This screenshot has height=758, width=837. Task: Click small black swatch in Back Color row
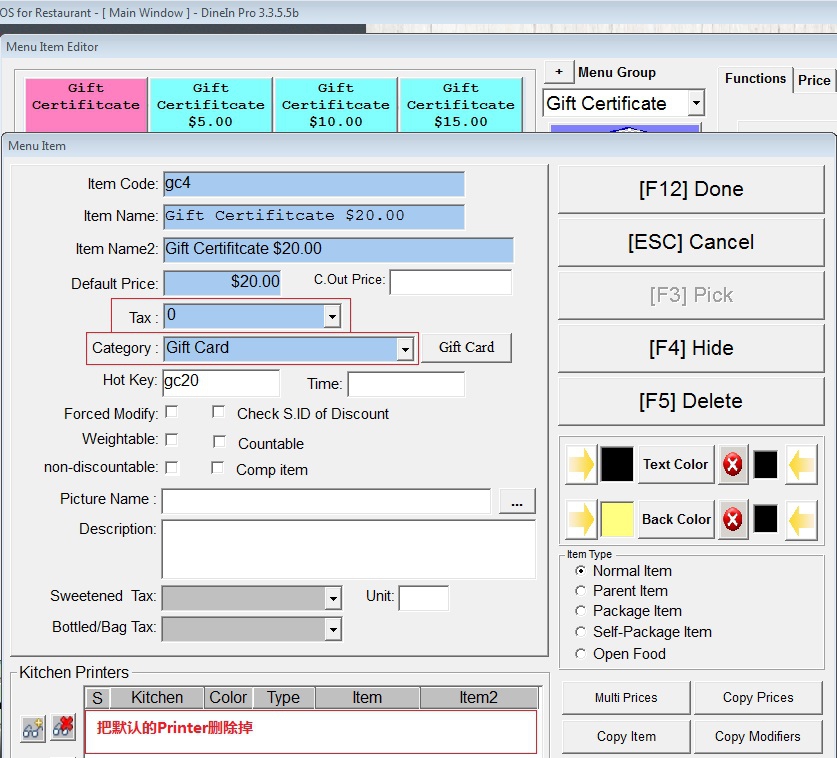coord(765,519)
